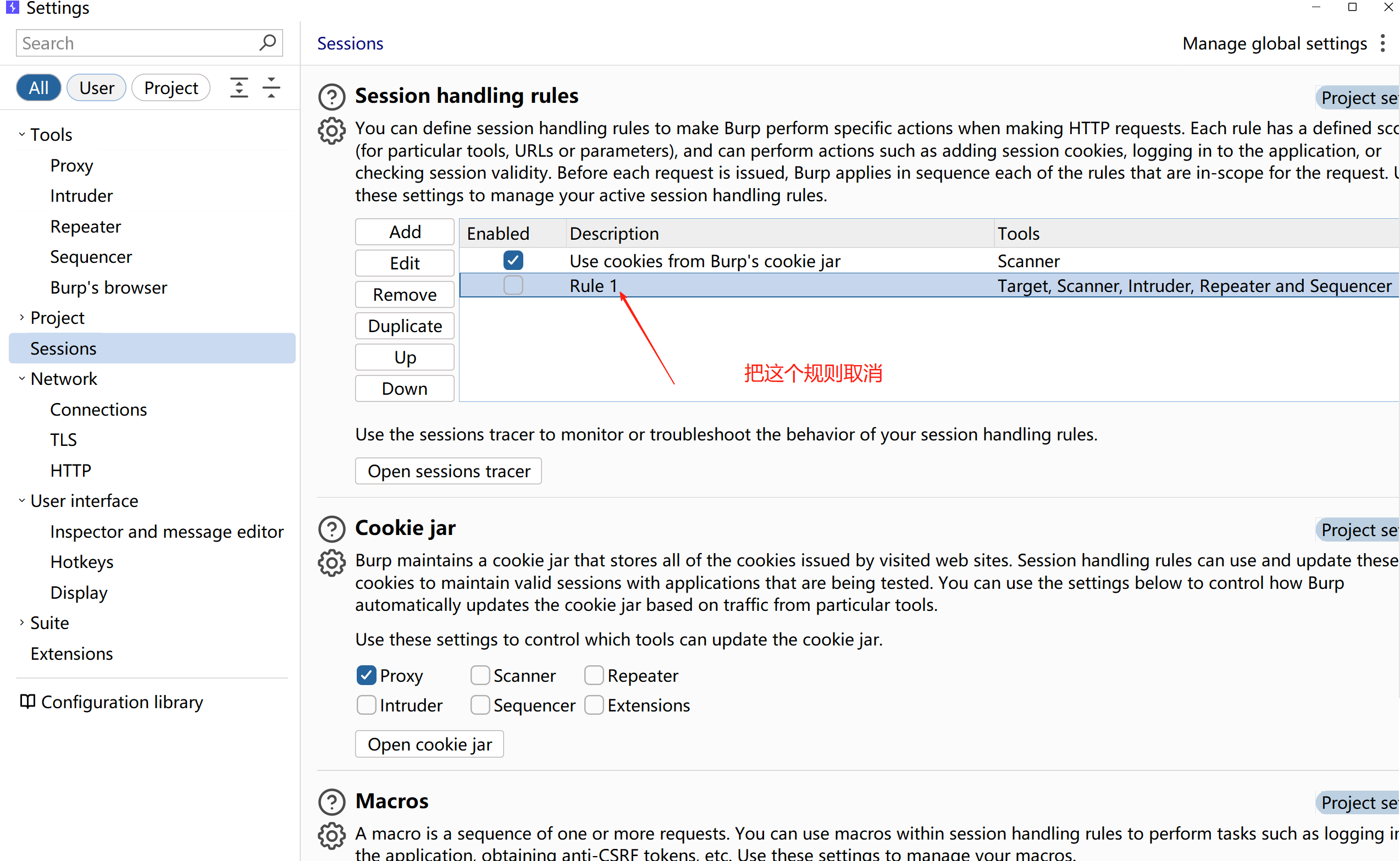
Task: Select the User settings filter
Action: [96, 88]
